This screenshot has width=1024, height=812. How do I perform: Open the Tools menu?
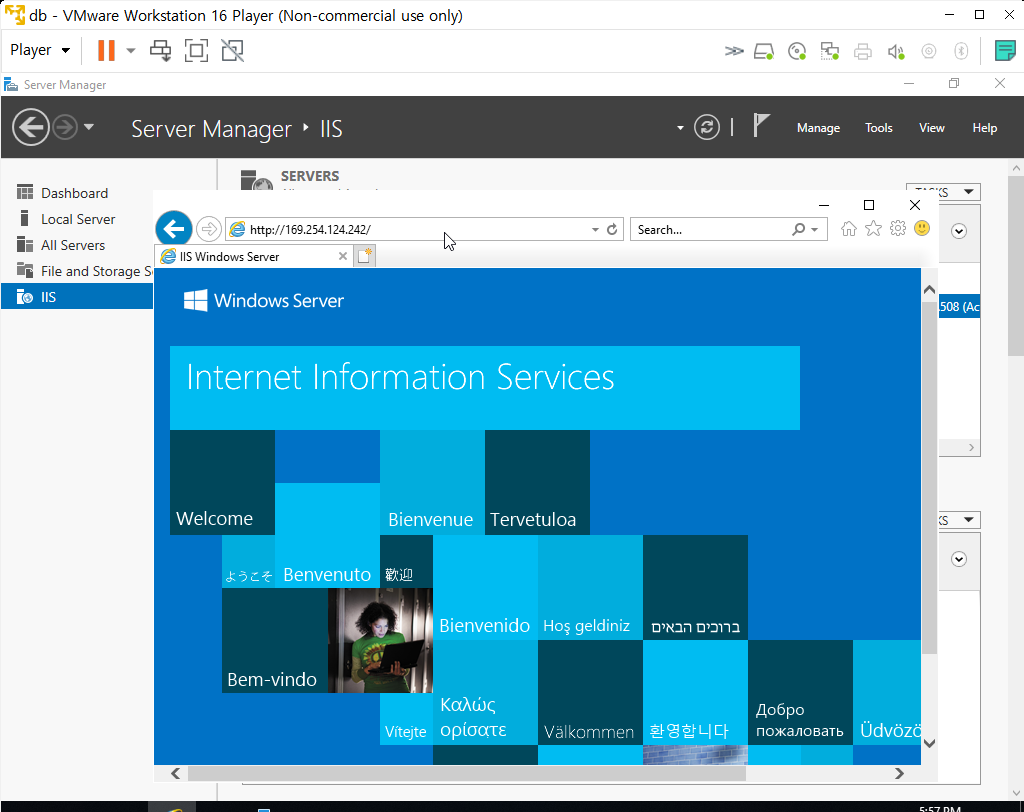click(x=878, y=128)
